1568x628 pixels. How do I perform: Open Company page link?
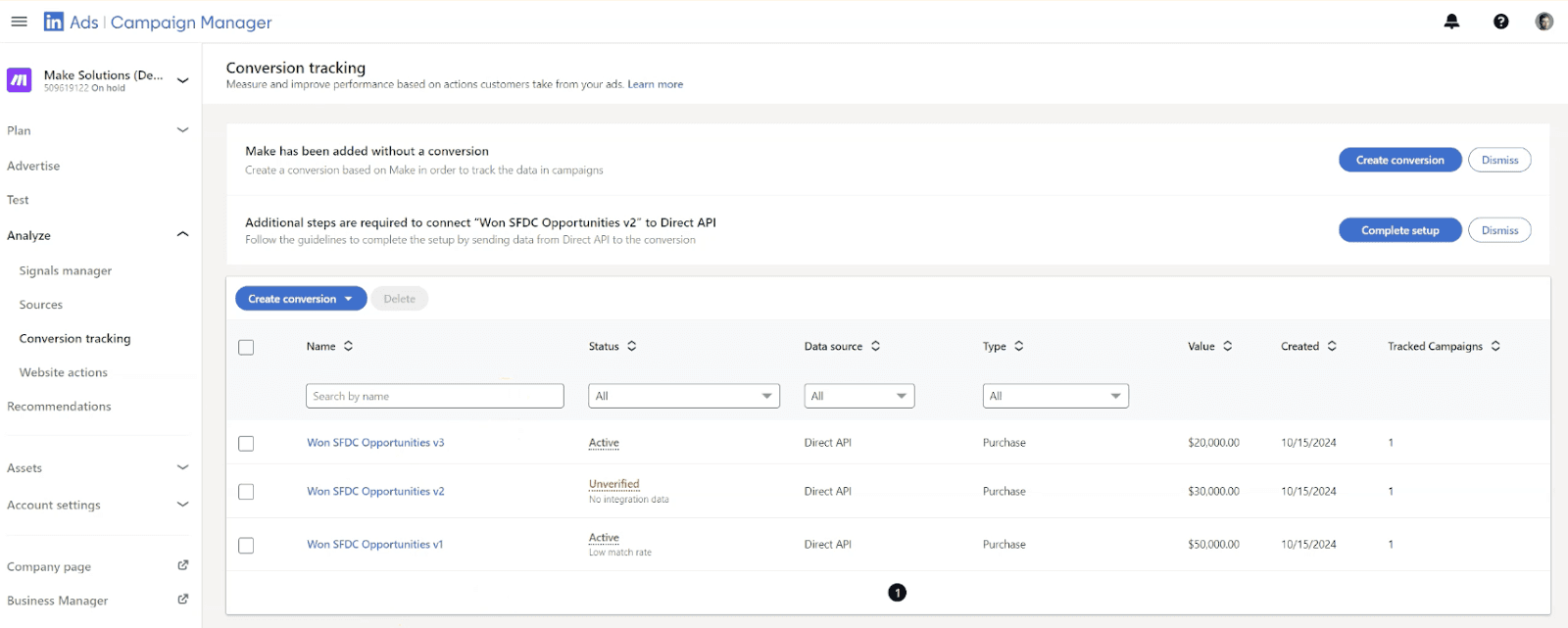[49, 566]
